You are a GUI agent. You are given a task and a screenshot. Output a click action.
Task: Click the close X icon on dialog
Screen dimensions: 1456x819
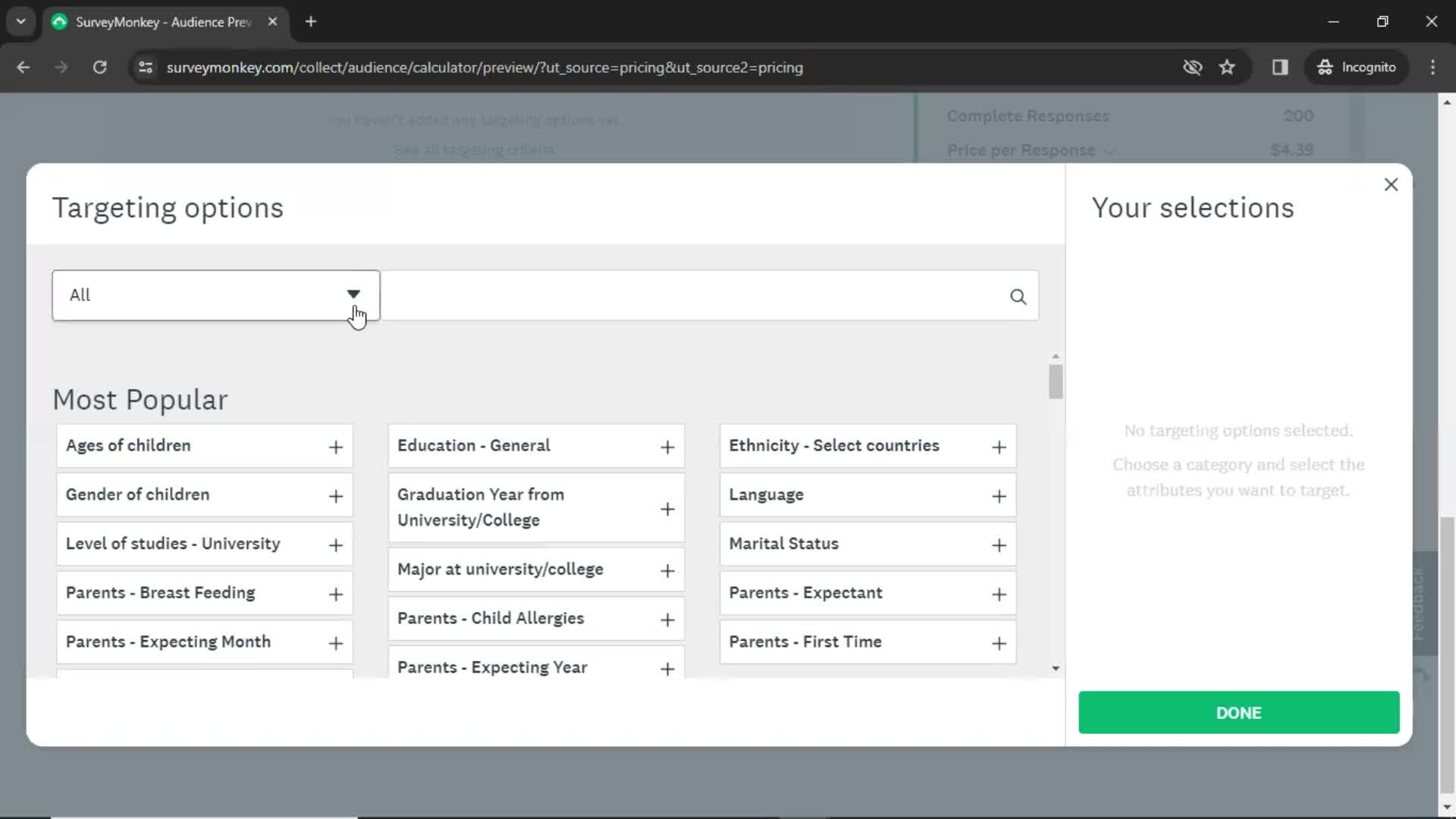(x=1391, y=183)
